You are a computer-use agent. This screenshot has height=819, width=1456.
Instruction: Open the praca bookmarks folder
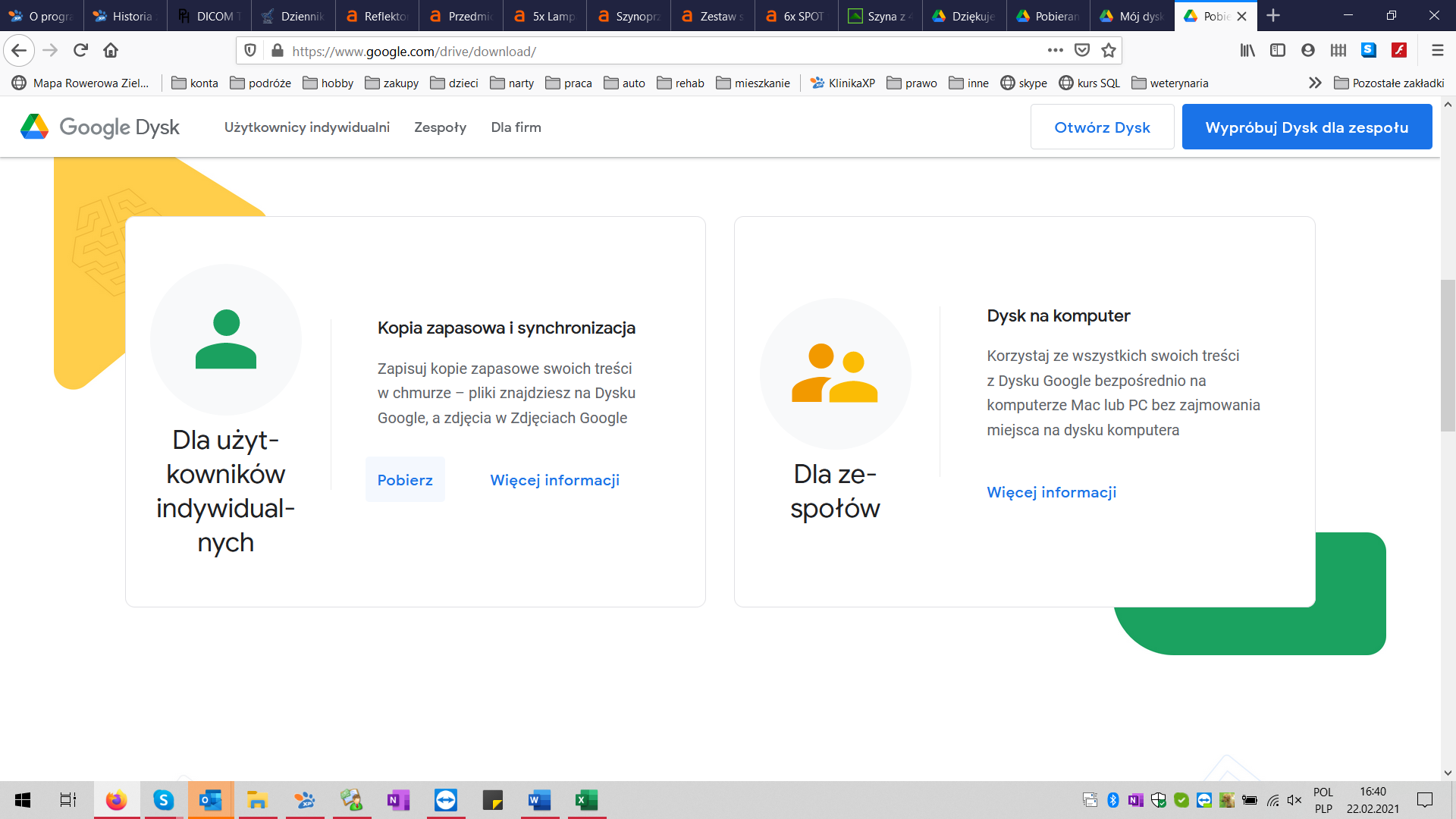tap(568, 83)
